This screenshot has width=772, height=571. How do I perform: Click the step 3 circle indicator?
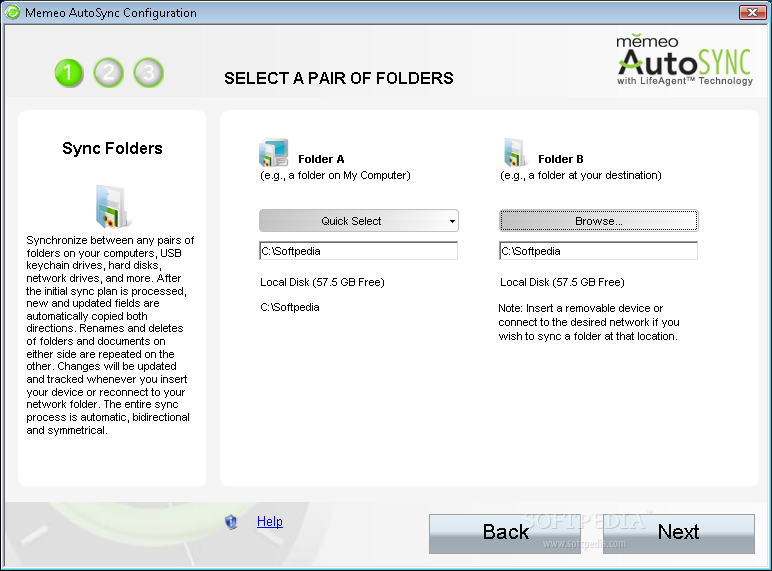(x=148, y=73)
